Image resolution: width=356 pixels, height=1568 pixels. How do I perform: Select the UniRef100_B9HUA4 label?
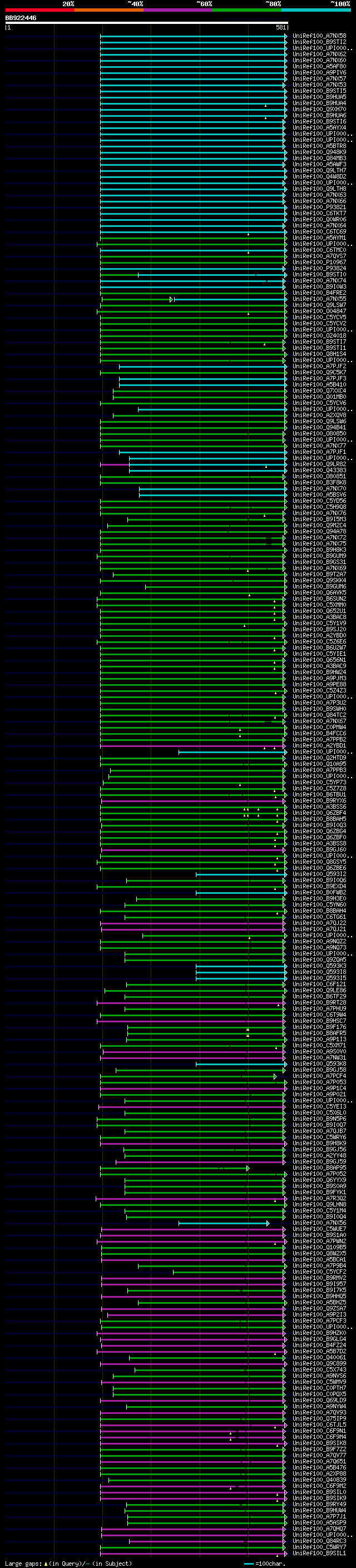pos(319,103)
